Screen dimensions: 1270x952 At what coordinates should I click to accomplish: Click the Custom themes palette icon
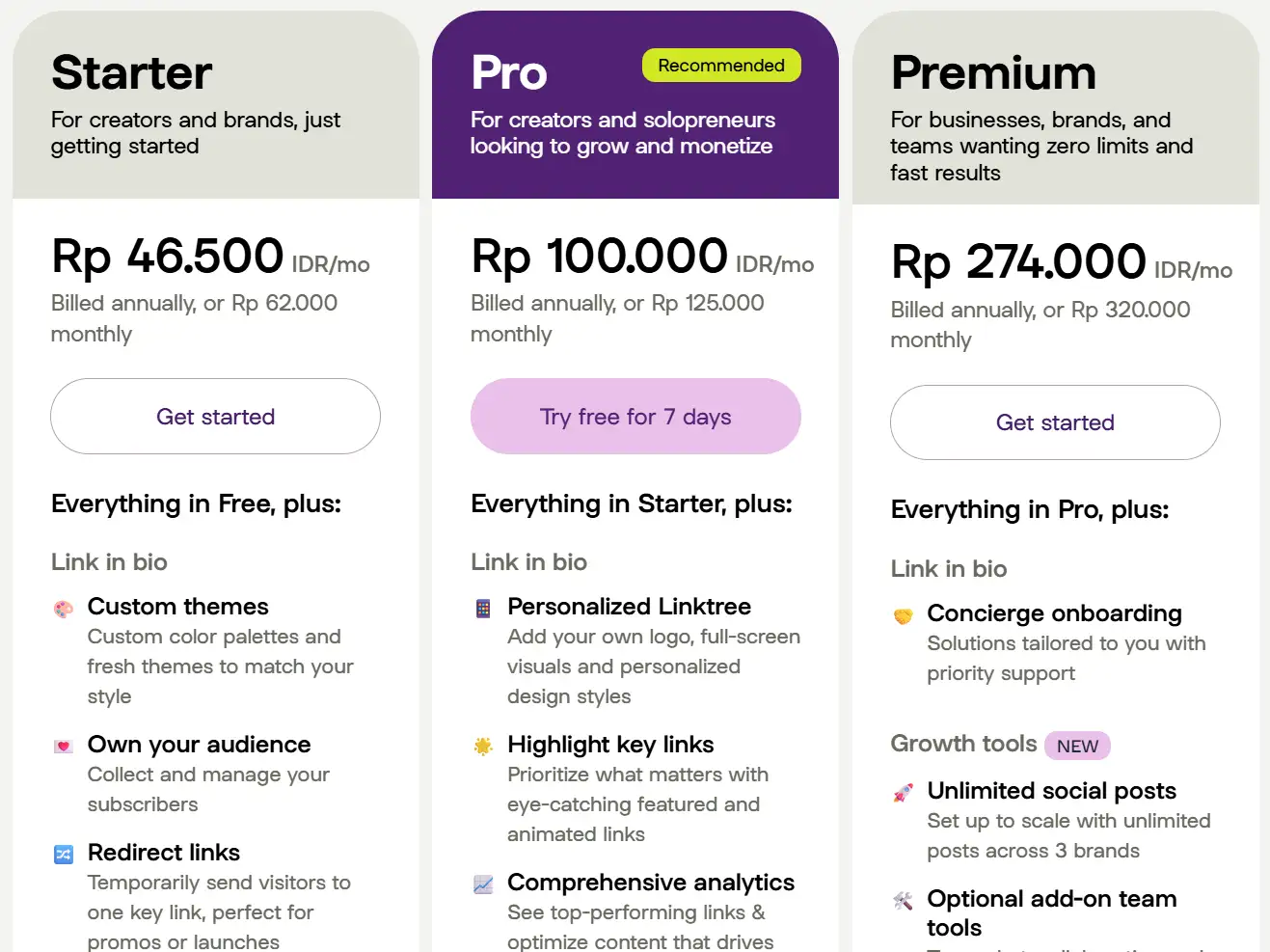[64, 609]
